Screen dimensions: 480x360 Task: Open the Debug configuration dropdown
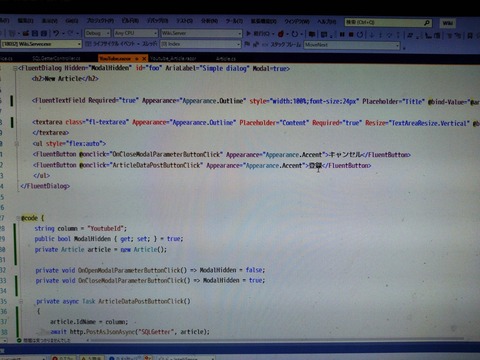tap(97, 33)
